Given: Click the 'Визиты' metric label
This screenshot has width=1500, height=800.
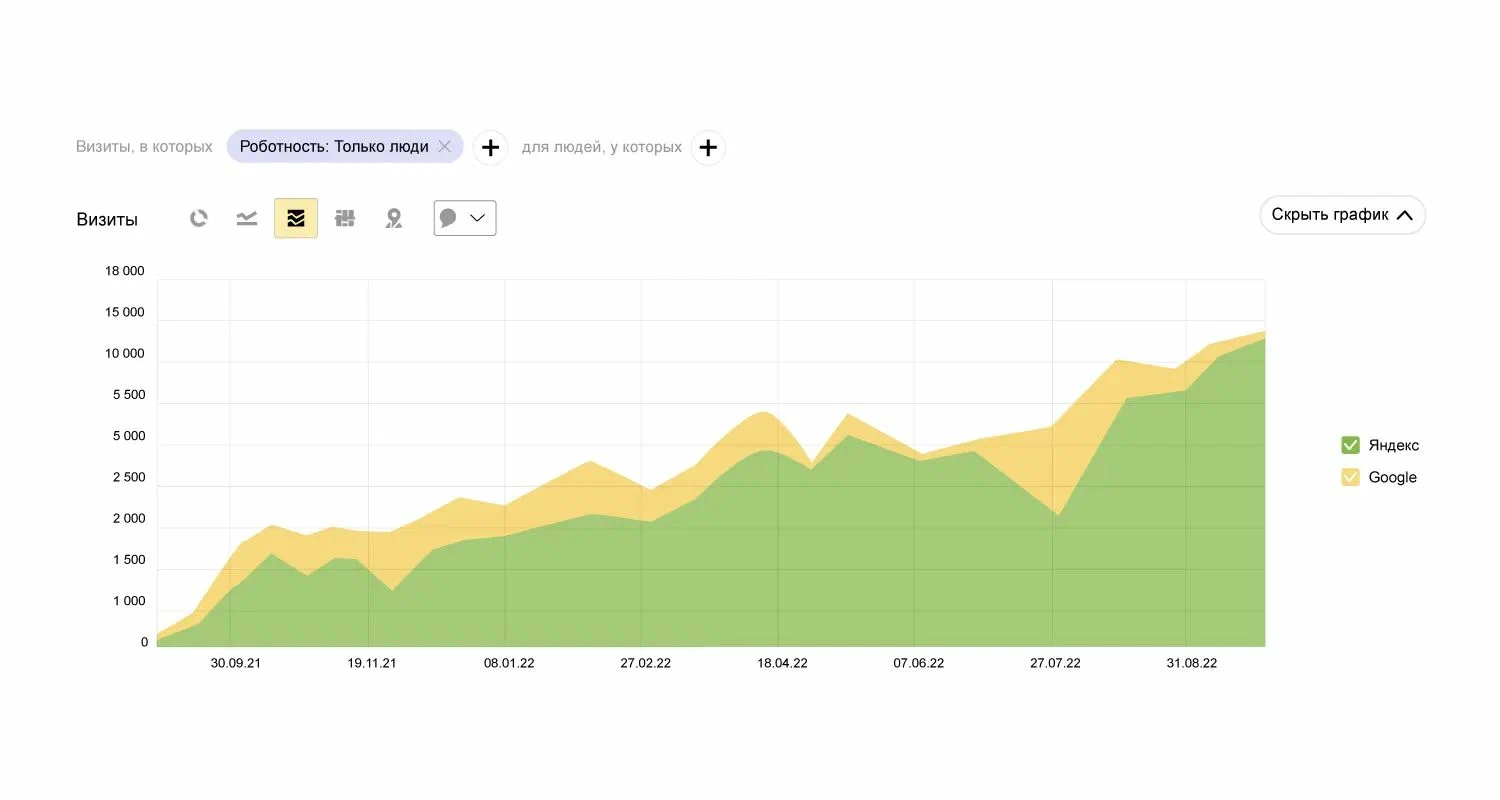Looking at the screenshot, I should pyautogui.click(x=107, y=220).
